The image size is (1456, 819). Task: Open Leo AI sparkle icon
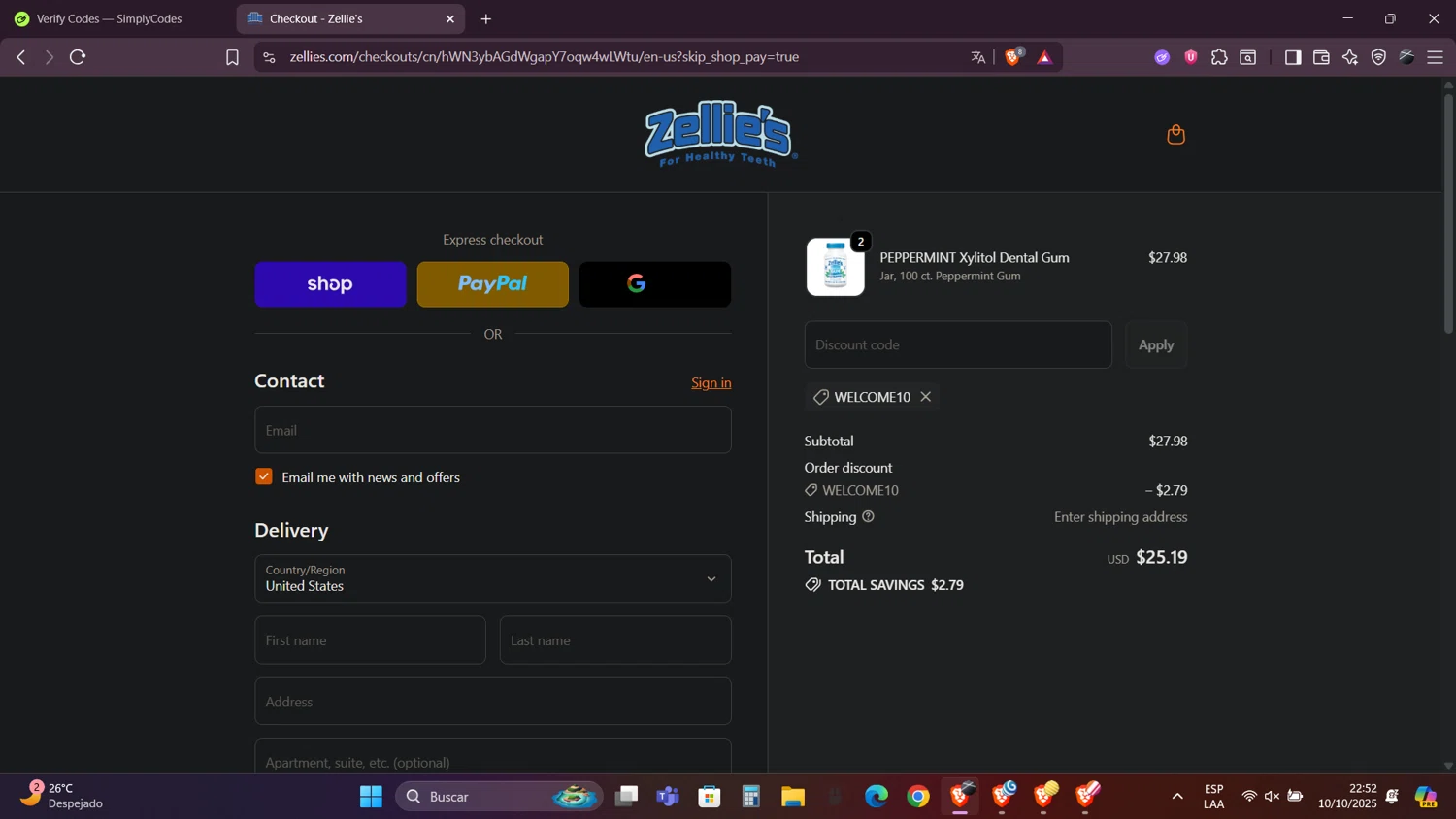coord(1350,57)
